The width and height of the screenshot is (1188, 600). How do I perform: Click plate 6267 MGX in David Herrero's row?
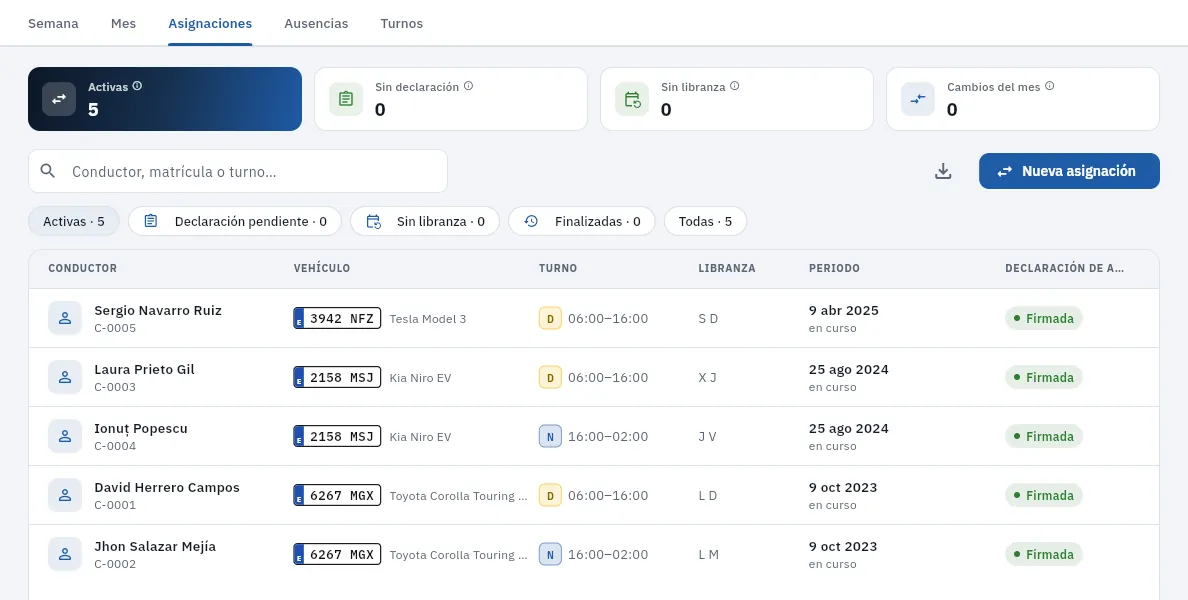point(337,495)
